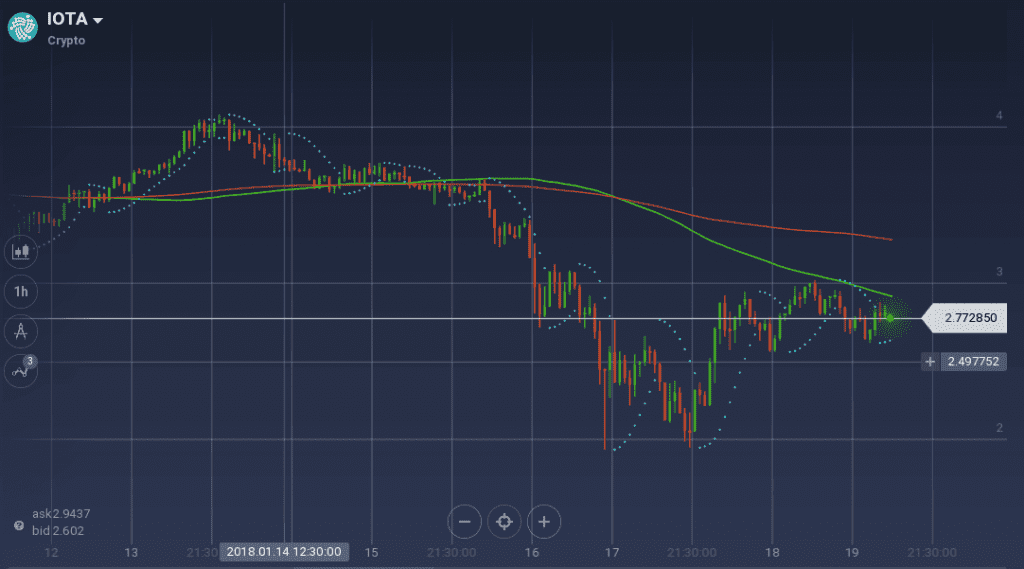Open the indicators panel with badge 3

21,371
